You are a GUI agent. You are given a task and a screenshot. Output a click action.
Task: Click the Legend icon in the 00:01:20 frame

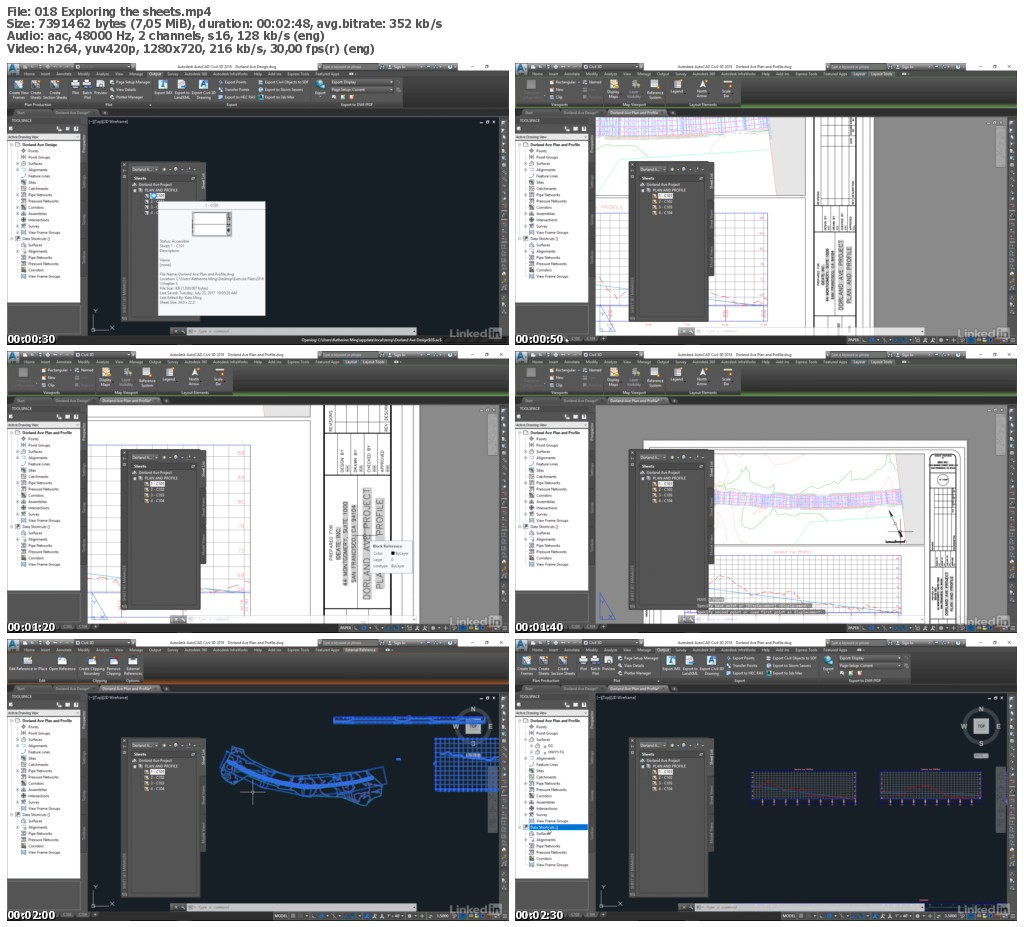pos(168,374)
